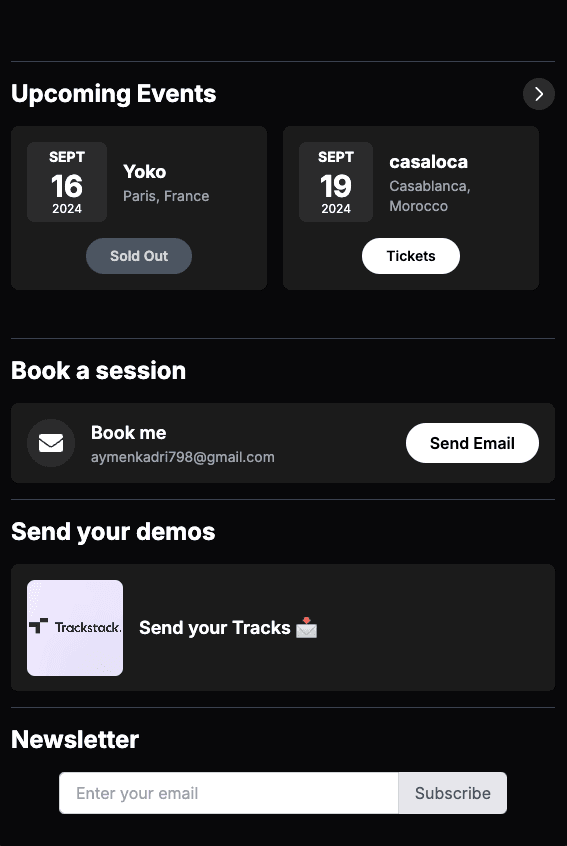Click the aymenkadri798@gmail.com email address
This screenshot has width=567, height=846.
pos(182,457)
